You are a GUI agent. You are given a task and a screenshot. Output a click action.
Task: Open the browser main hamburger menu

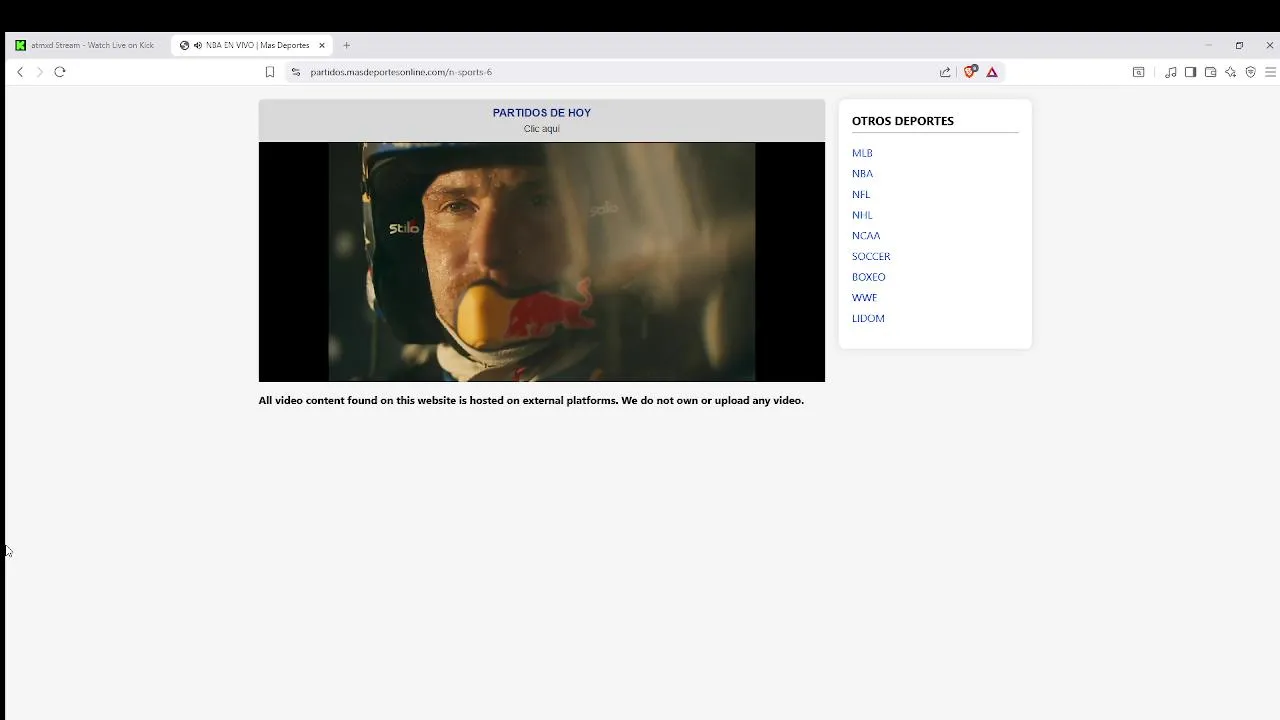1271,72
